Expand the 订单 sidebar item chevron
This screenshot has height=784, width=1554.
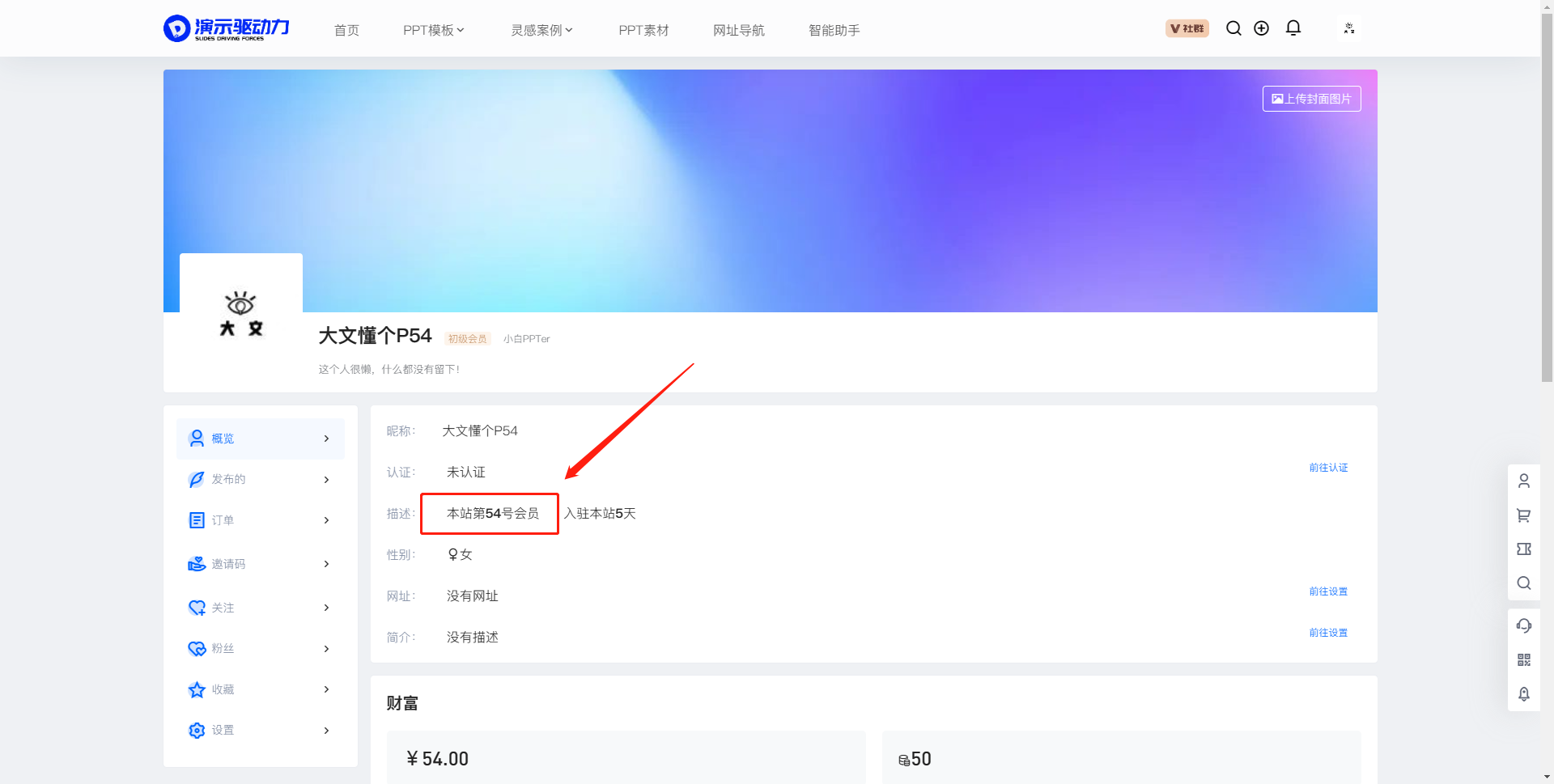click(x=326, y=520)
